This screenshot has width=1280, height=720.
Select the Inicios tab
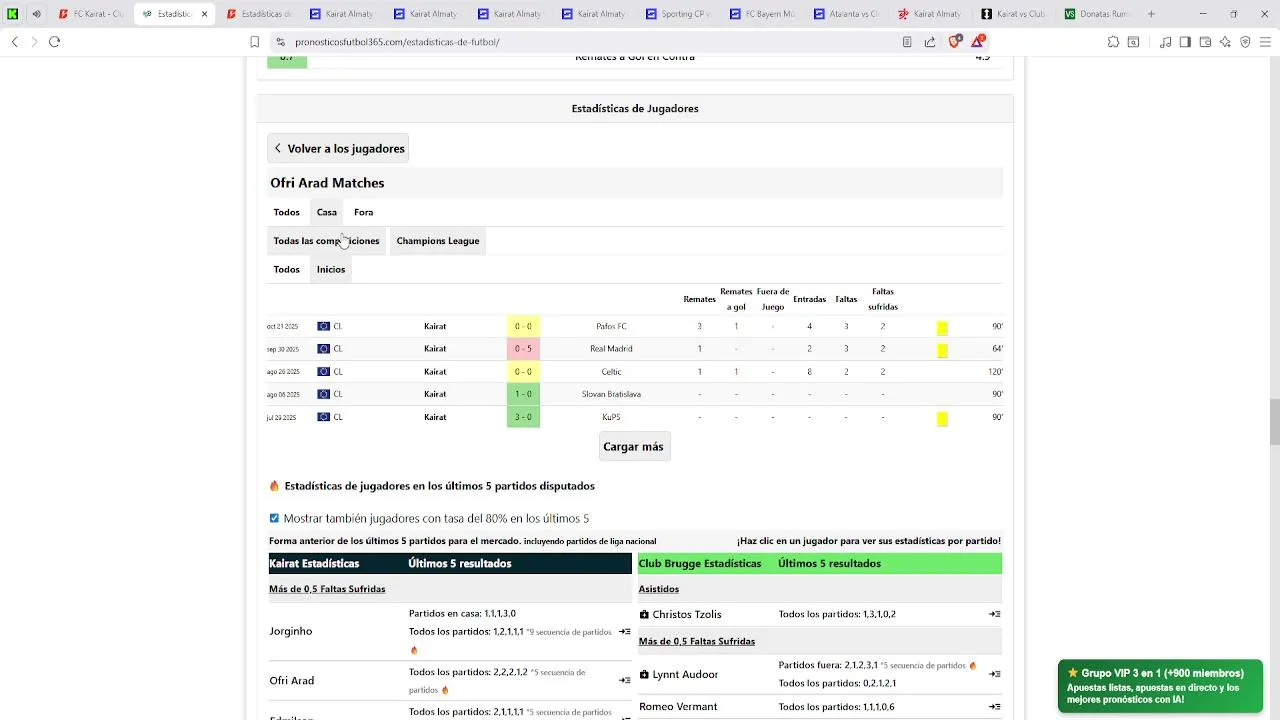click(331, 269)
